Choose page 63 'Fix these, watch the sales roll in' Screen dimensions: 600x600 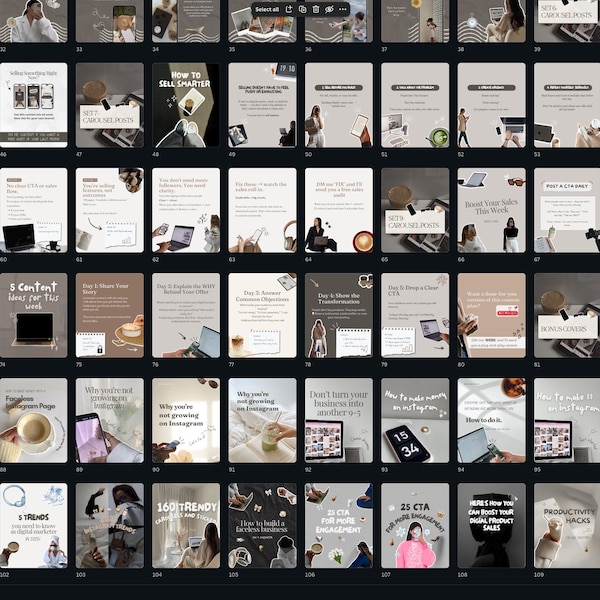pyautogui.click(x=262, y=210)
